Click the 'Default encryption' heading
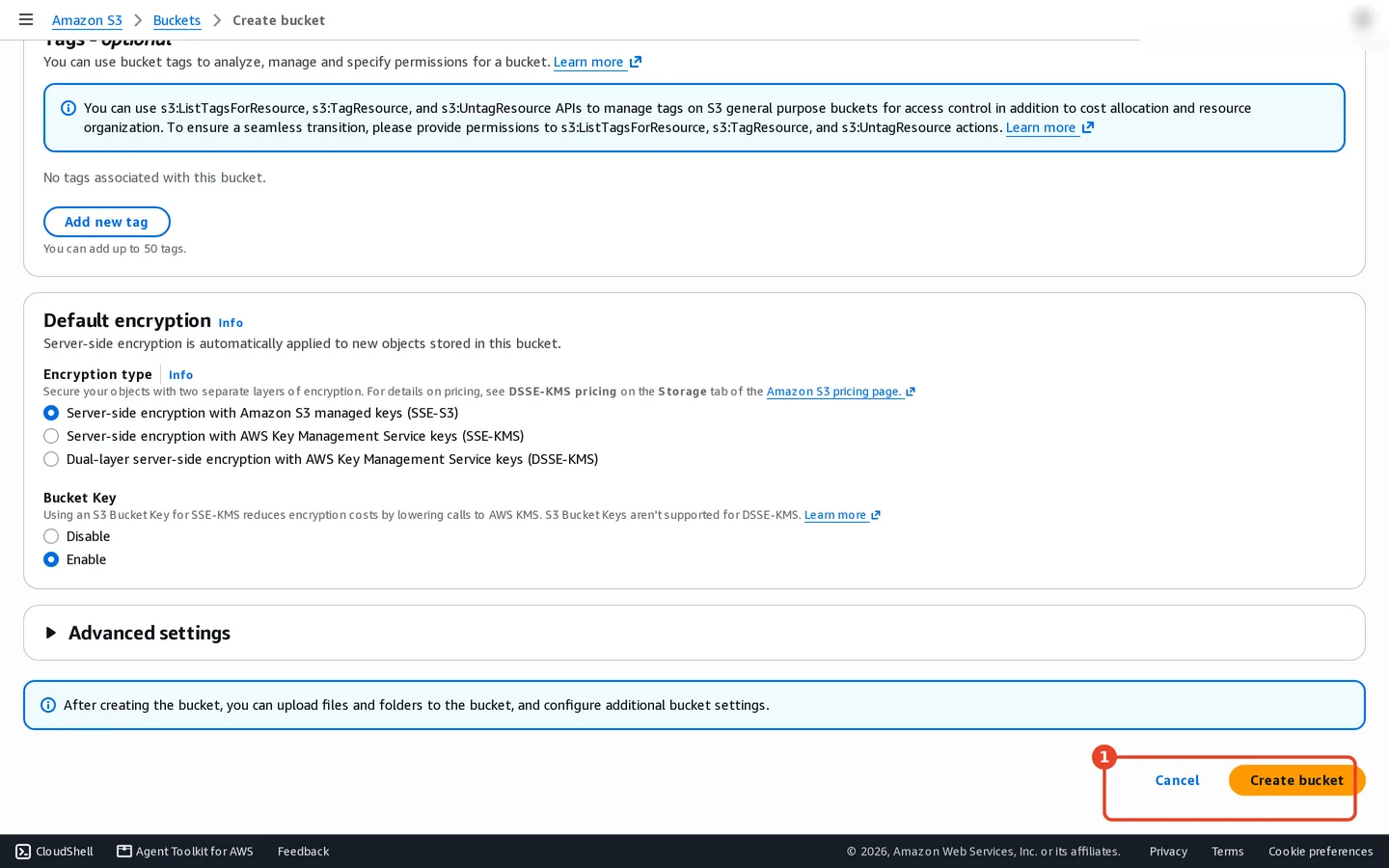The image size is (1389, 868). (x=127, y=320)
